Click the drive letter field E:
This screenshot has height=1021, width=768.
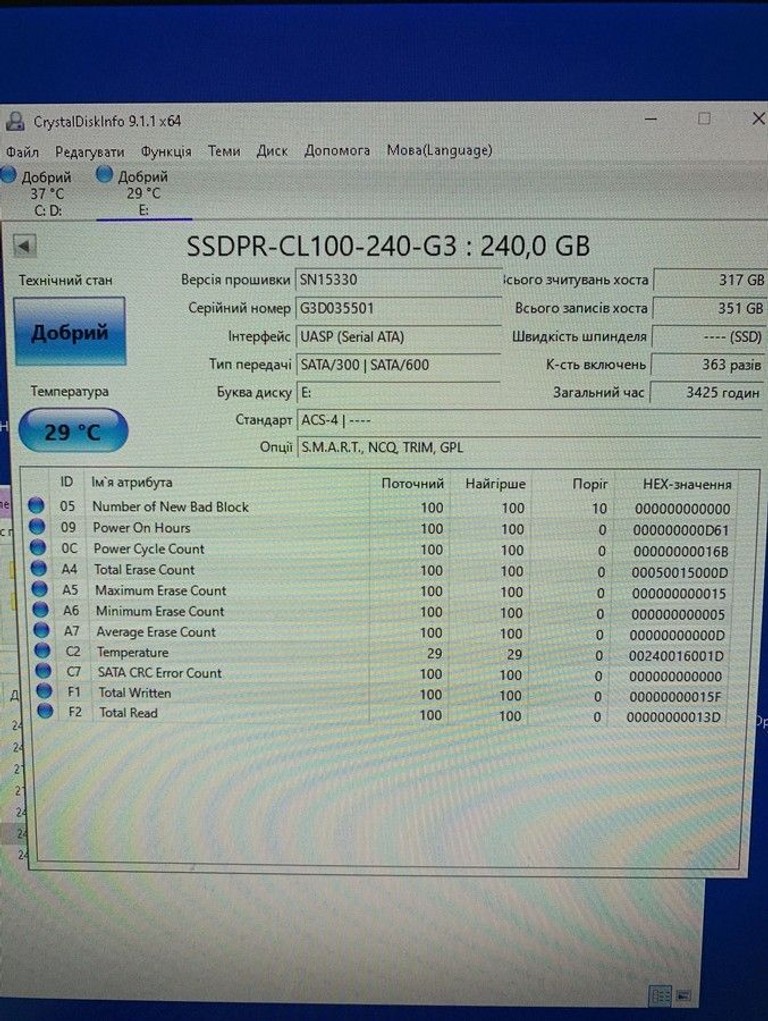[x=398, y=393]
